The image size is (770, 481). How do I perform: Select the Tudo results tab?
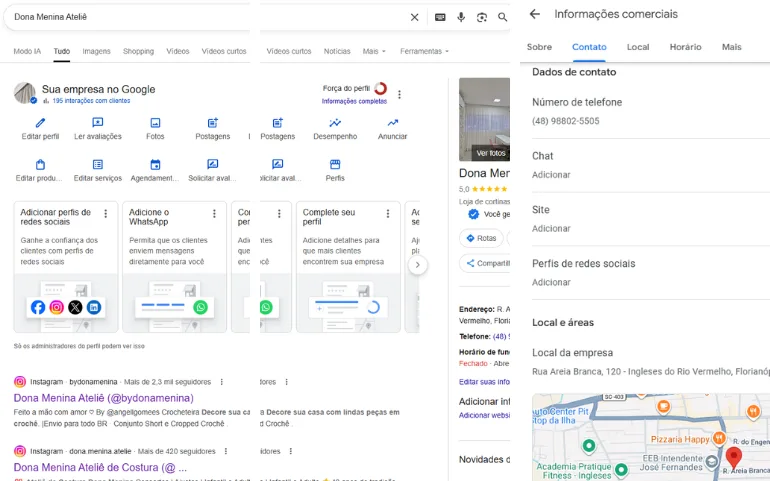click(x=62, y=51)
